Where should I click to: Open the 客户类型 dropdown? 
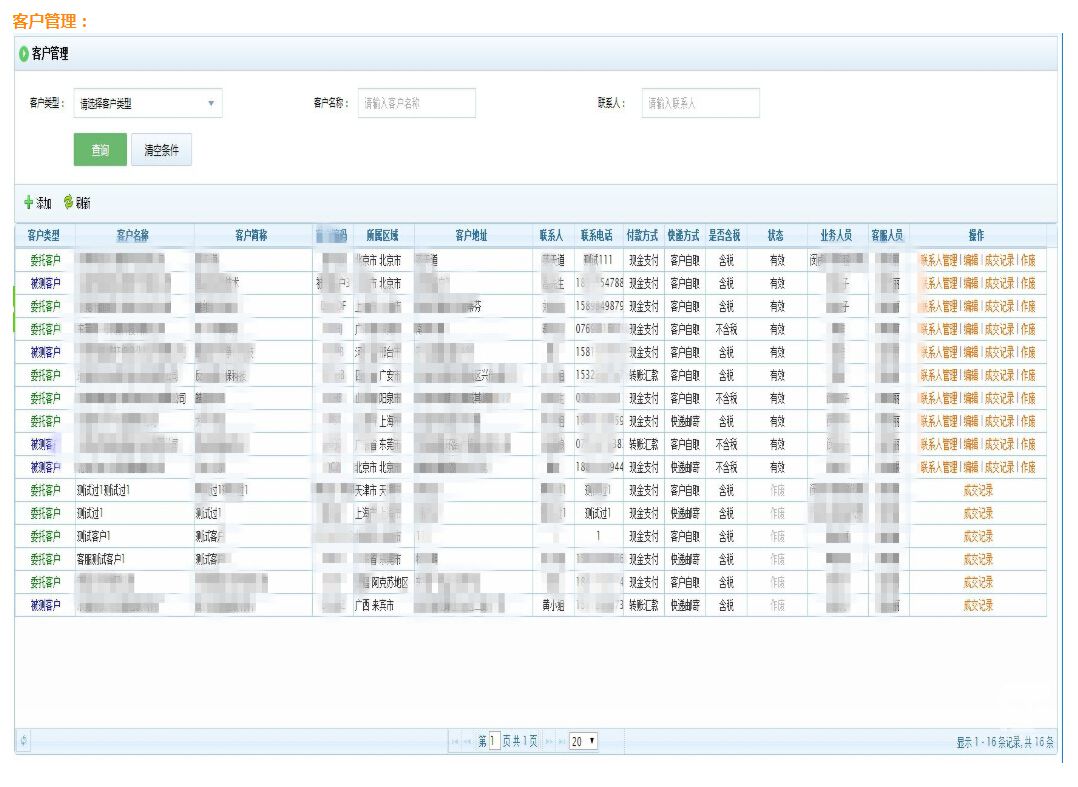(x=148, y=103)
